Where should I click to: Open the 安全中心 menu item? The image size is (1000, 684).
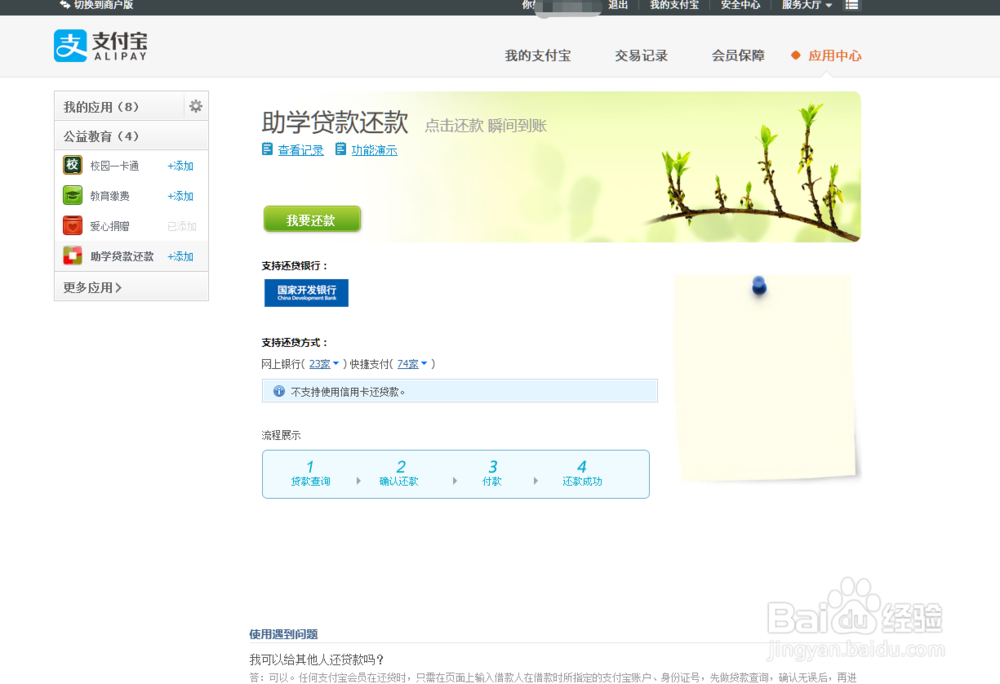tap(740, 5)
